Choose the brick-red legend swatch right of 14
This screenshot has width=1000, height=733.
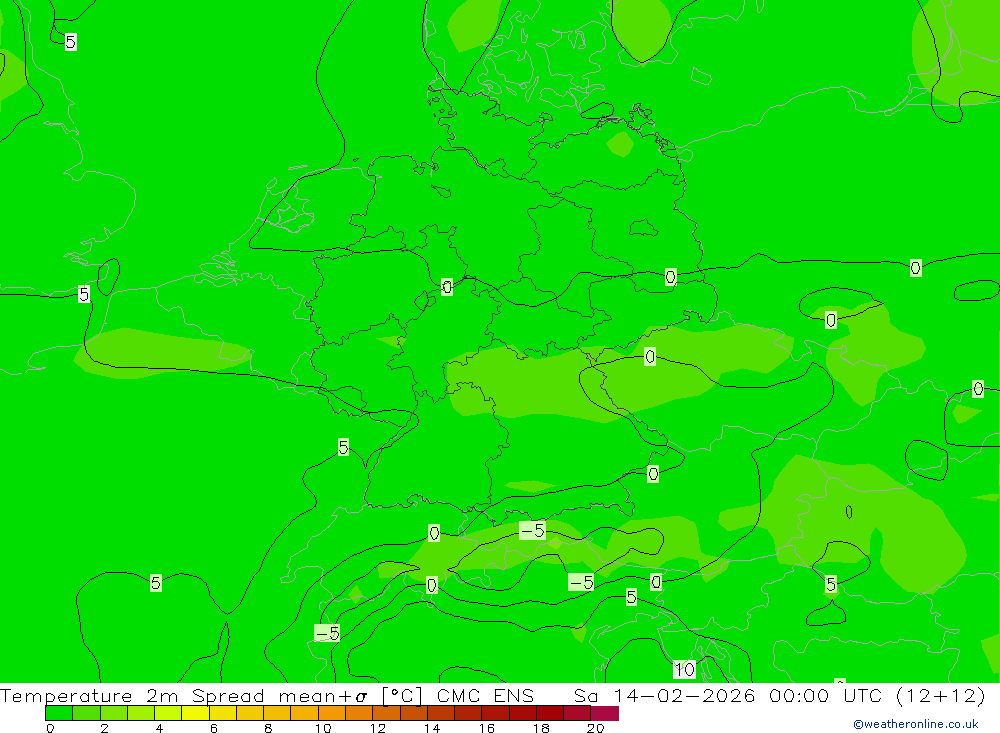[x=441, y=713]
